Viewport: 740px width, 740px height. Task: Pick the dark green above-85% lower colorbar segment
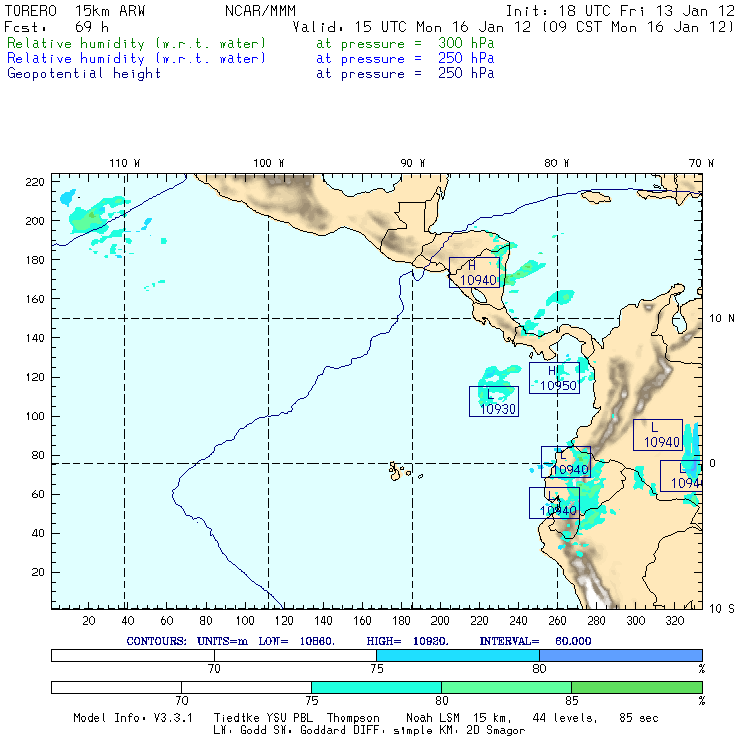pyautogui.click(x=637, y=687)
